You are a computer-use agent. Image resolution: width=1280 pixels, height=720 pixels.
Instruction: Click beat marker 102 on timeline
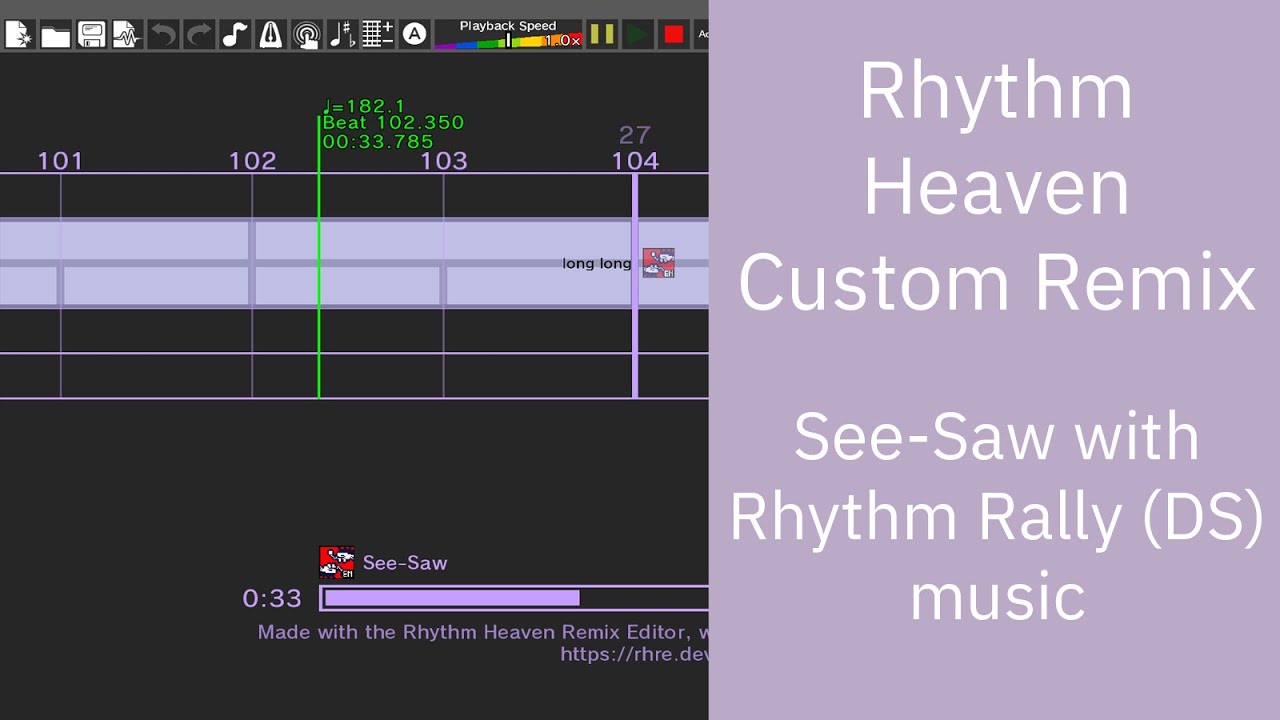252,161
